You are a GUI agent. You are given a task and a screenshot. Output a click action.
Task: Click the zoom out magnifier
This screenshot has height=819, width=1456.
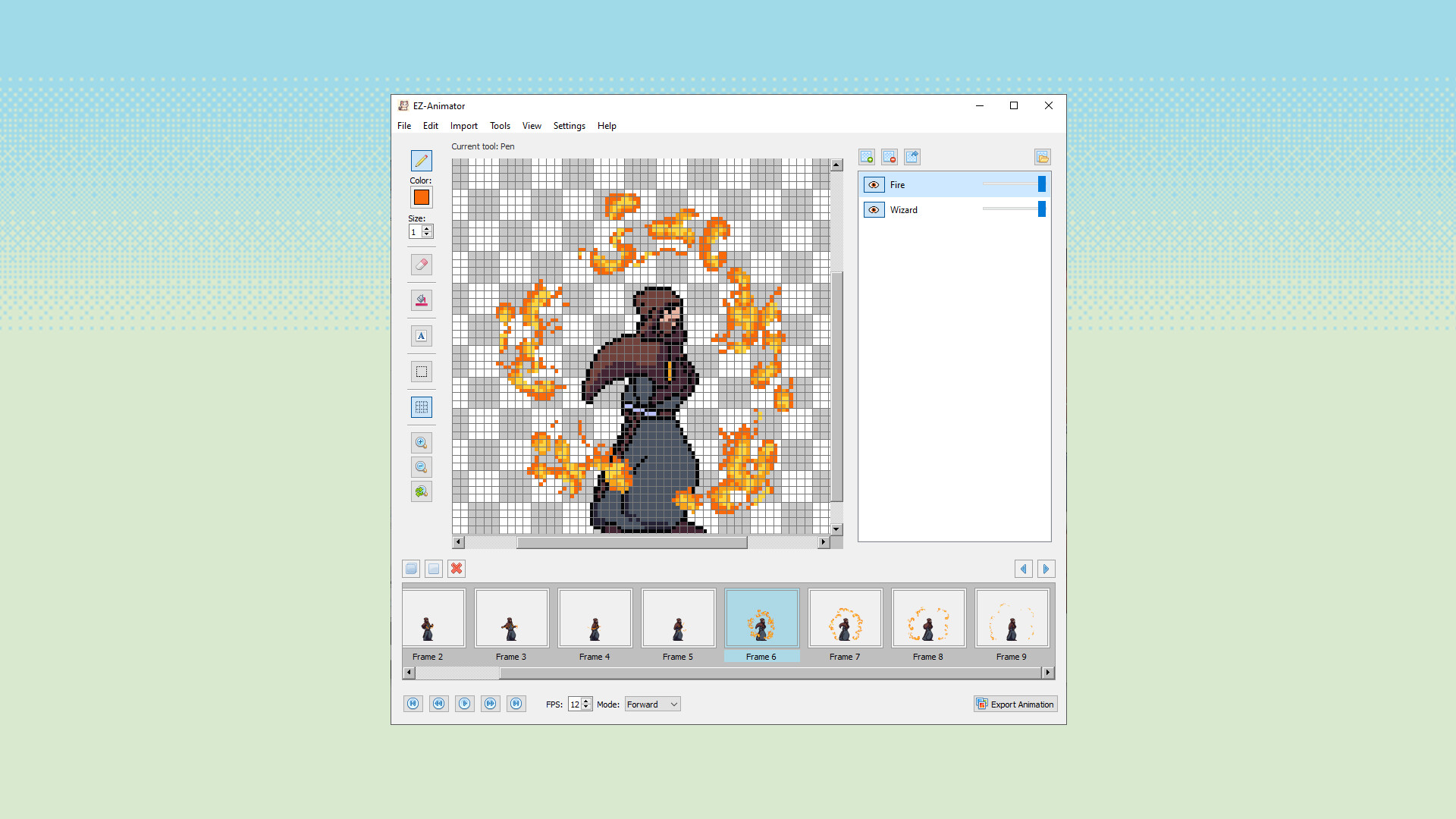[422, 466]
